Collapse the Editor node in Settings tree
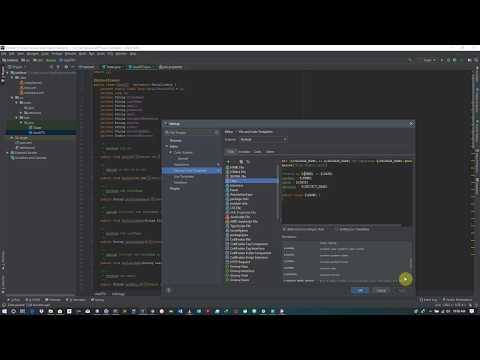480x360 pixels. 167,146
